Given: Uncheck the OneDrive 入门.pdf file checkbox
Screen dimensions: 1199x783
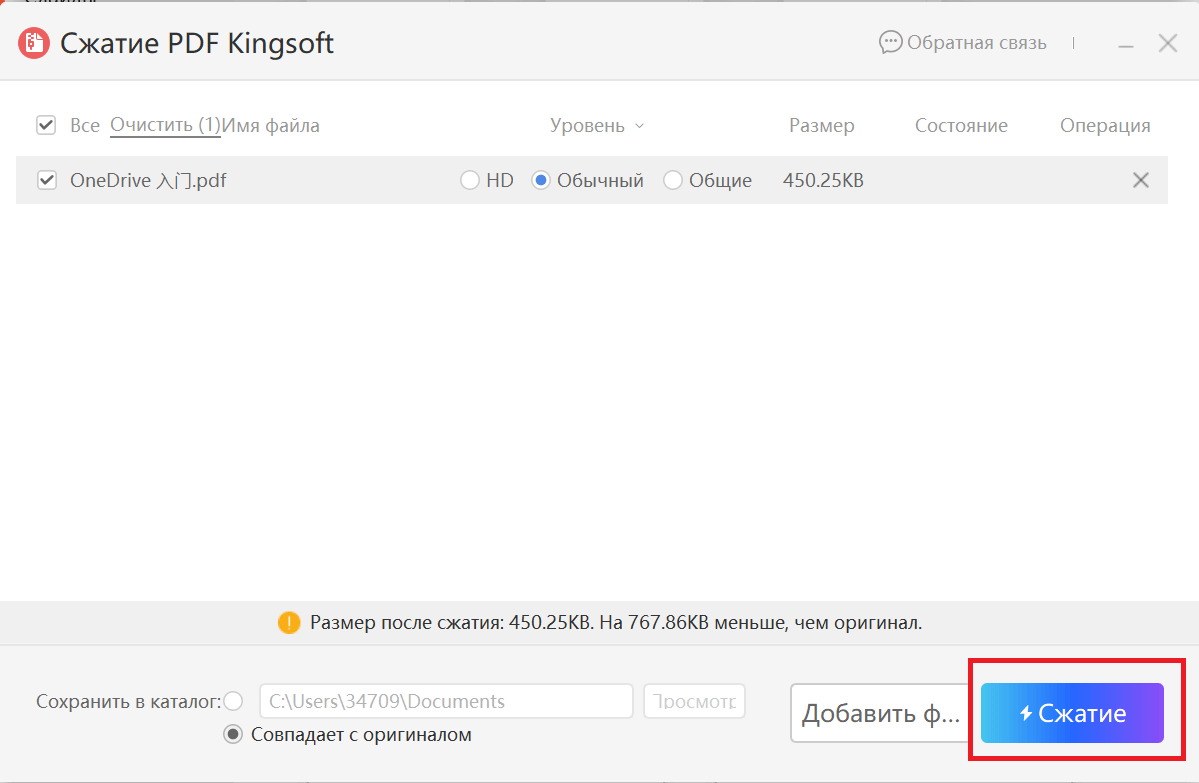Looking at the screenshot, I should (47, 180).
